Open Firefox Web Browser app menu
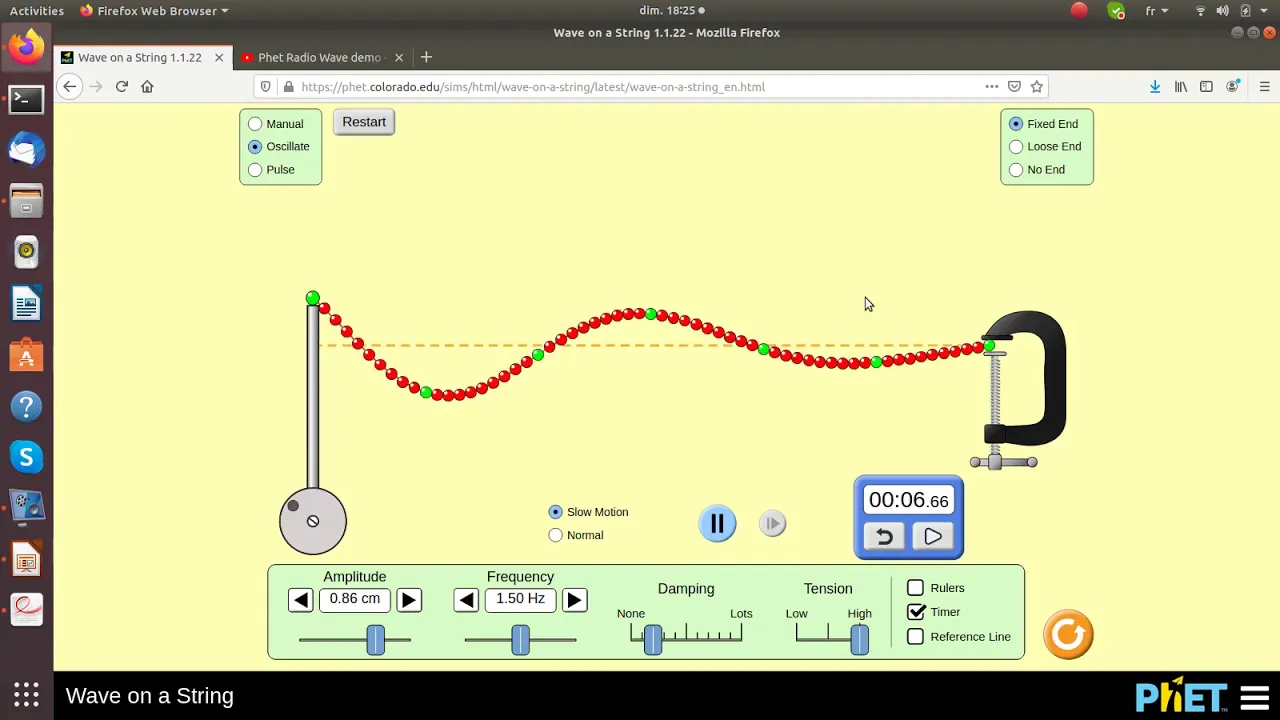Screen dimensions: 1280x720 154,11
